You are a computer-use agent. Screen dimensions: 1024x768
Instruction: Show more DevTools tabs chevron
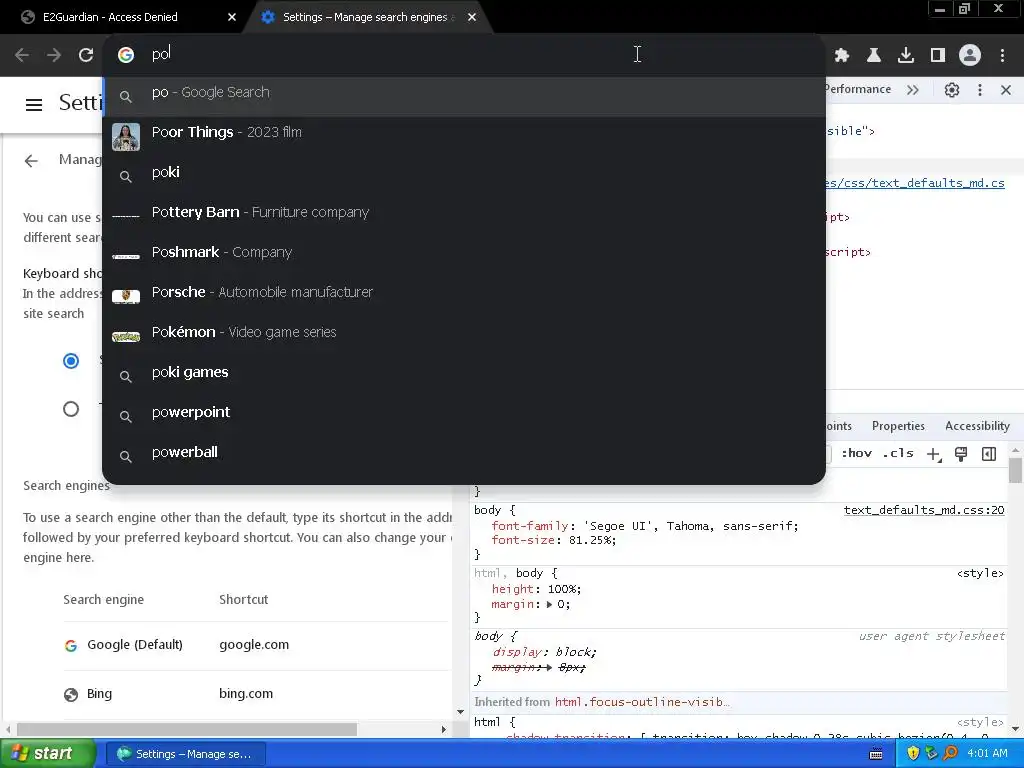click(x=912, y=90)
